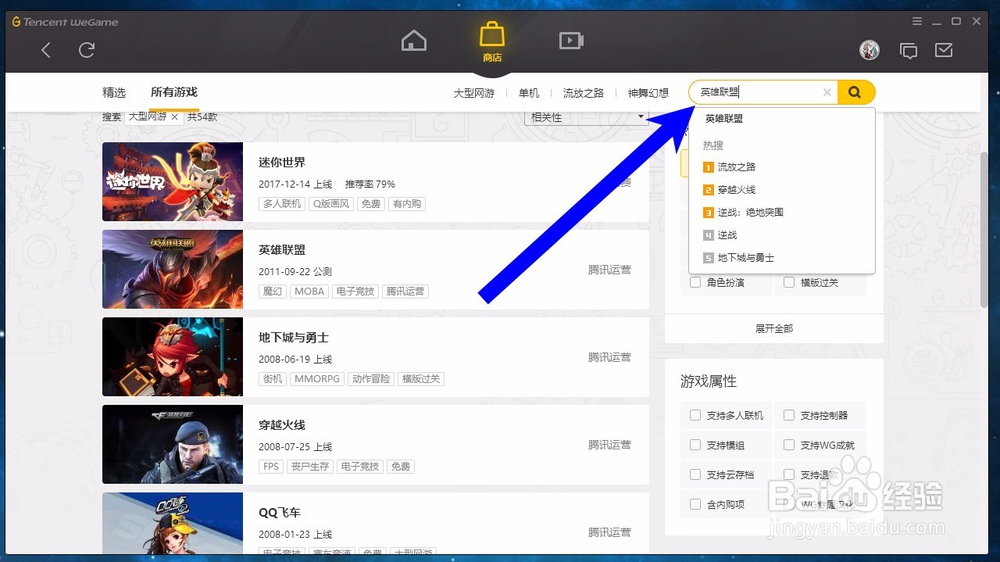The width and height of the screenshot is (1000, 562).
Task: Open the 流放之路 quick link
Action: pyautogui.click(x=583, y=93)
